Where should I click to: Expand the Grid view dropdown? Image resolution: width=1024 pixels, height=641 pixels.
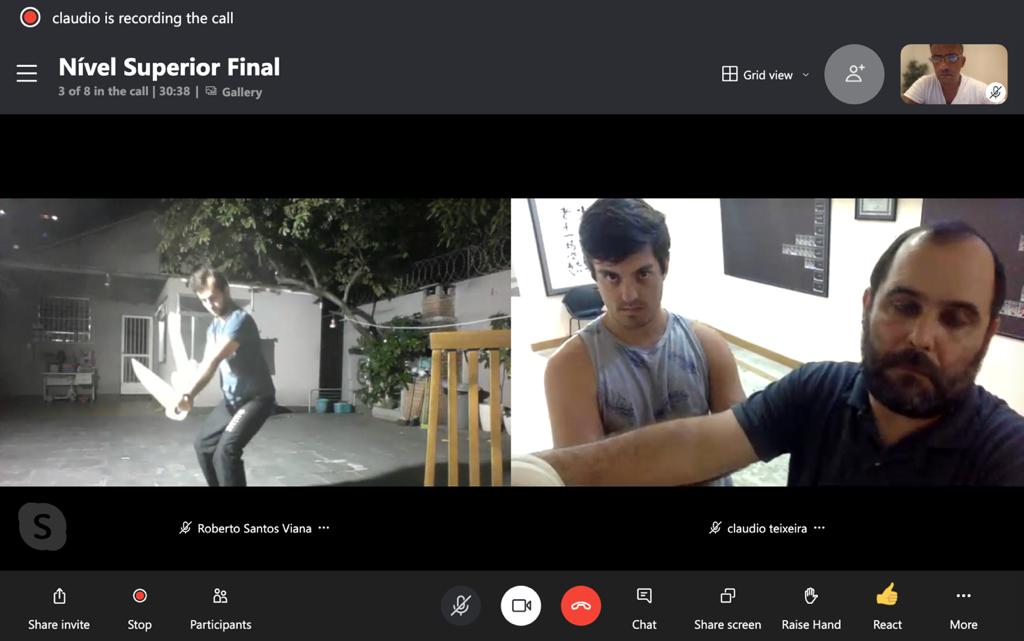point(766,75)
